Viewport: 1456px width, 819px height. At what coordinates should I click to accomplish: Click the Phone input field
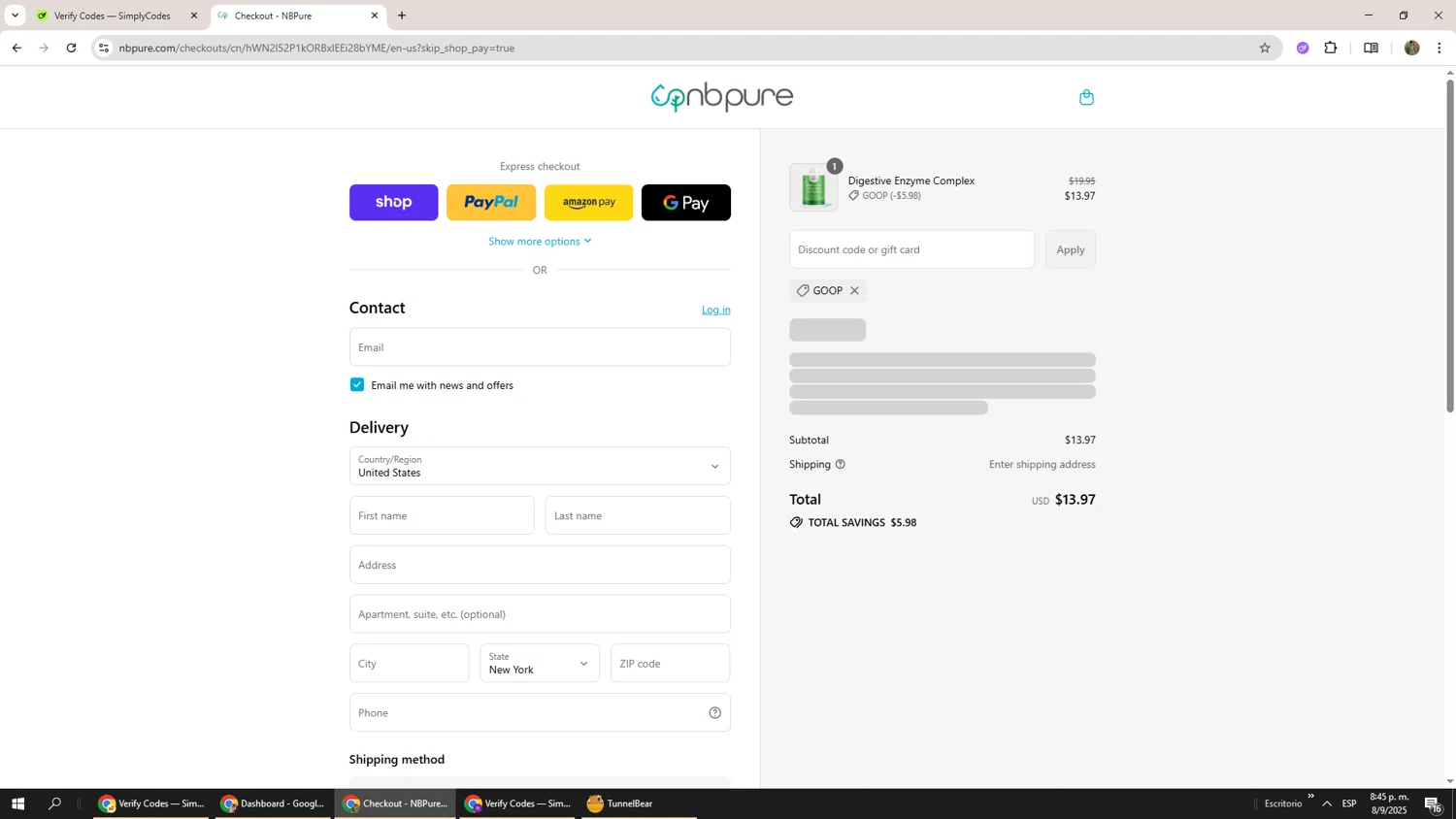point(540,713)
